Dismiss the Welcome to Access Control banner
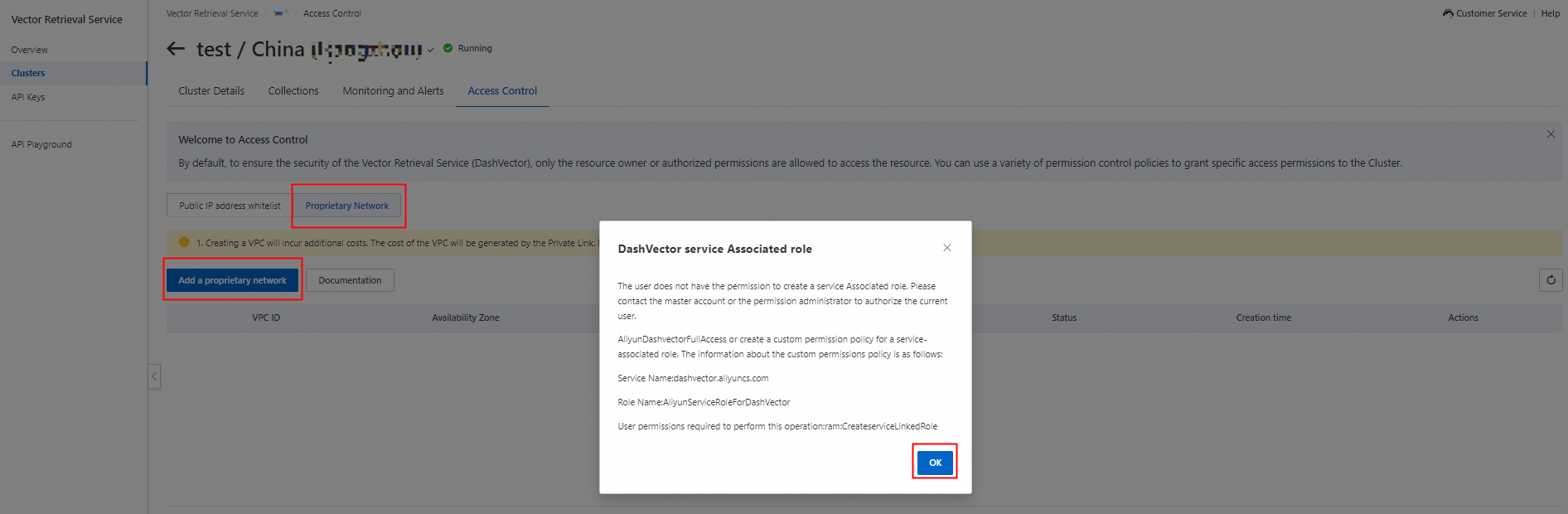The width and height of the screenshot is (1568, 514). 1551,134
